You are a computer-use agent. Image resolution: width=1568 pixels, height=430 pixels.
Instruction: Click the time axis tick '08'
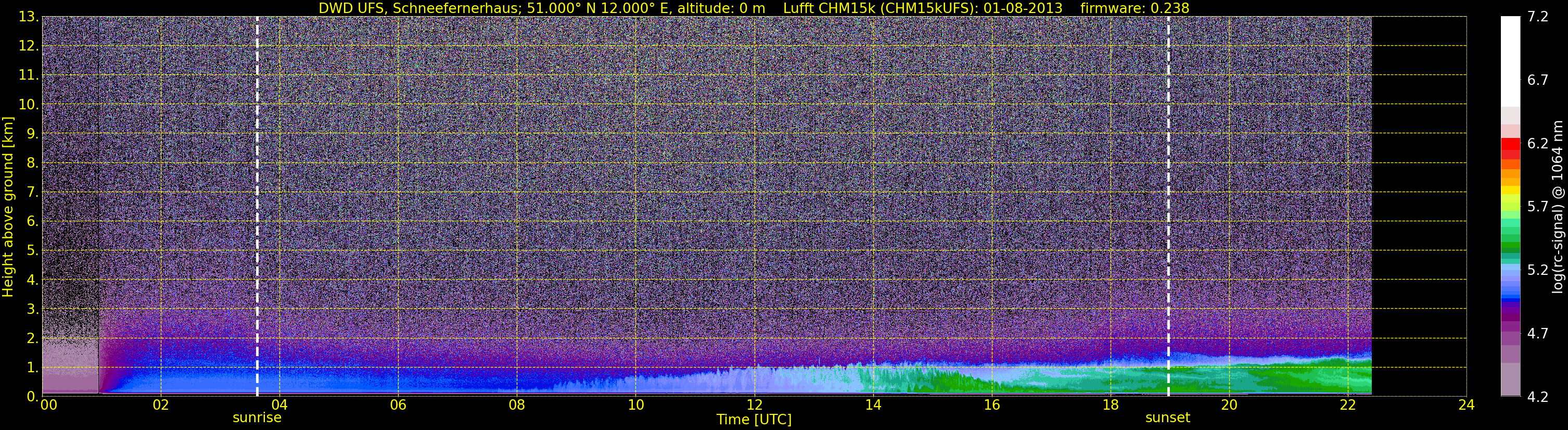click(517, 405)
